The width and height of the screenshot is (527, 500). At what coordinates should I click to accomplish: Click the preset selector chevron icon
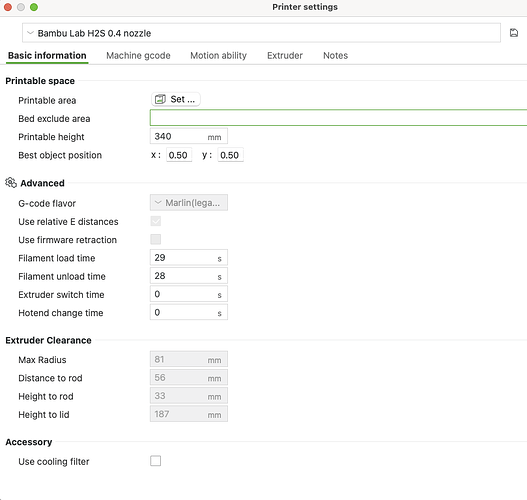point(30,33)
